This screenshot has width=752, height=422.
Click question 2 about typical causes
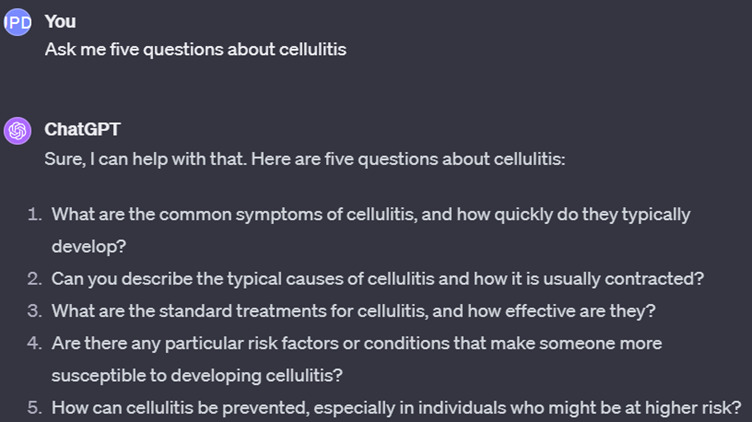click(x=378, y=279)
